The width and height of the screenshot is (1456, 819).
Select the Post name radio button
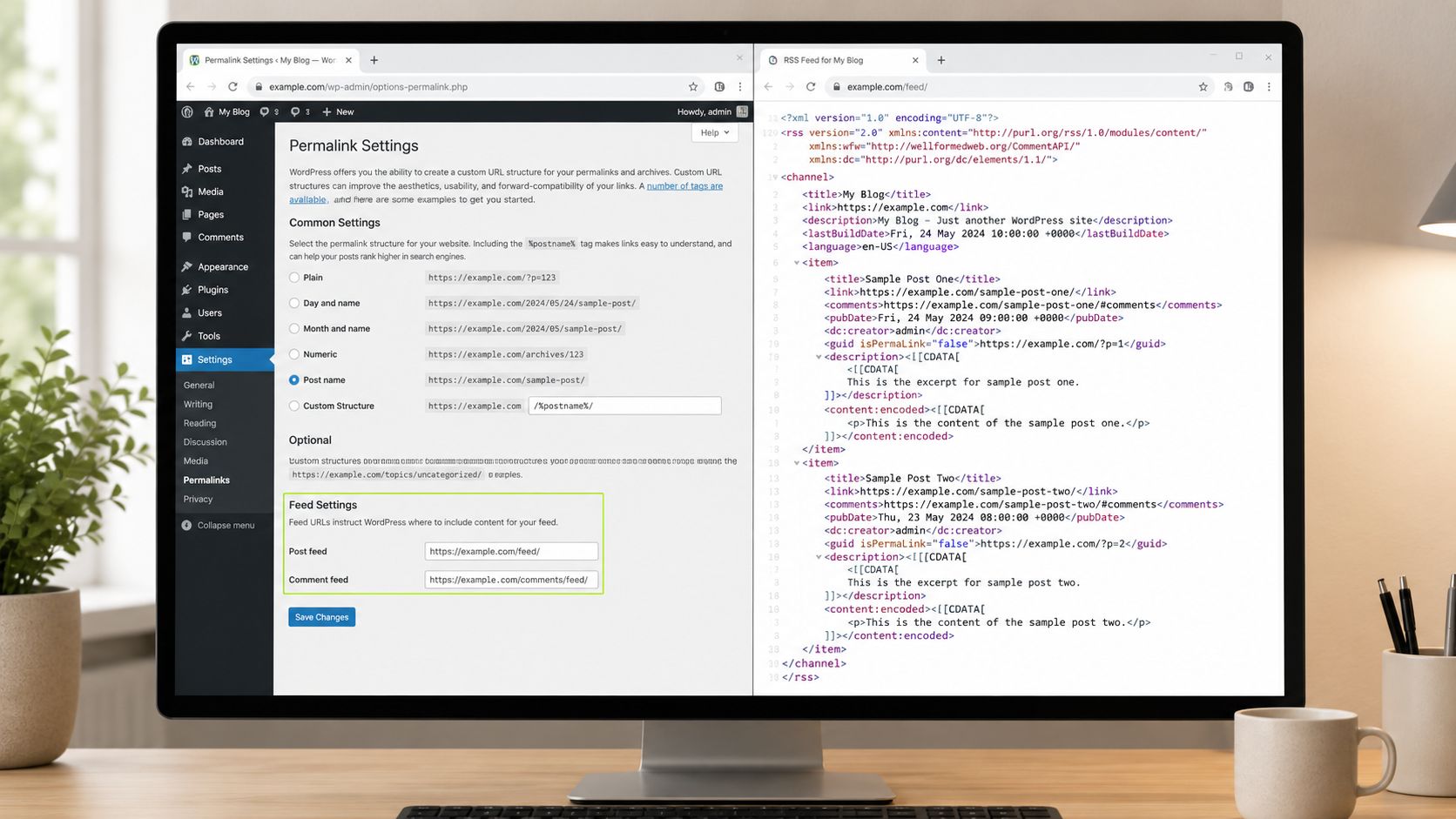tap(294, 379)
